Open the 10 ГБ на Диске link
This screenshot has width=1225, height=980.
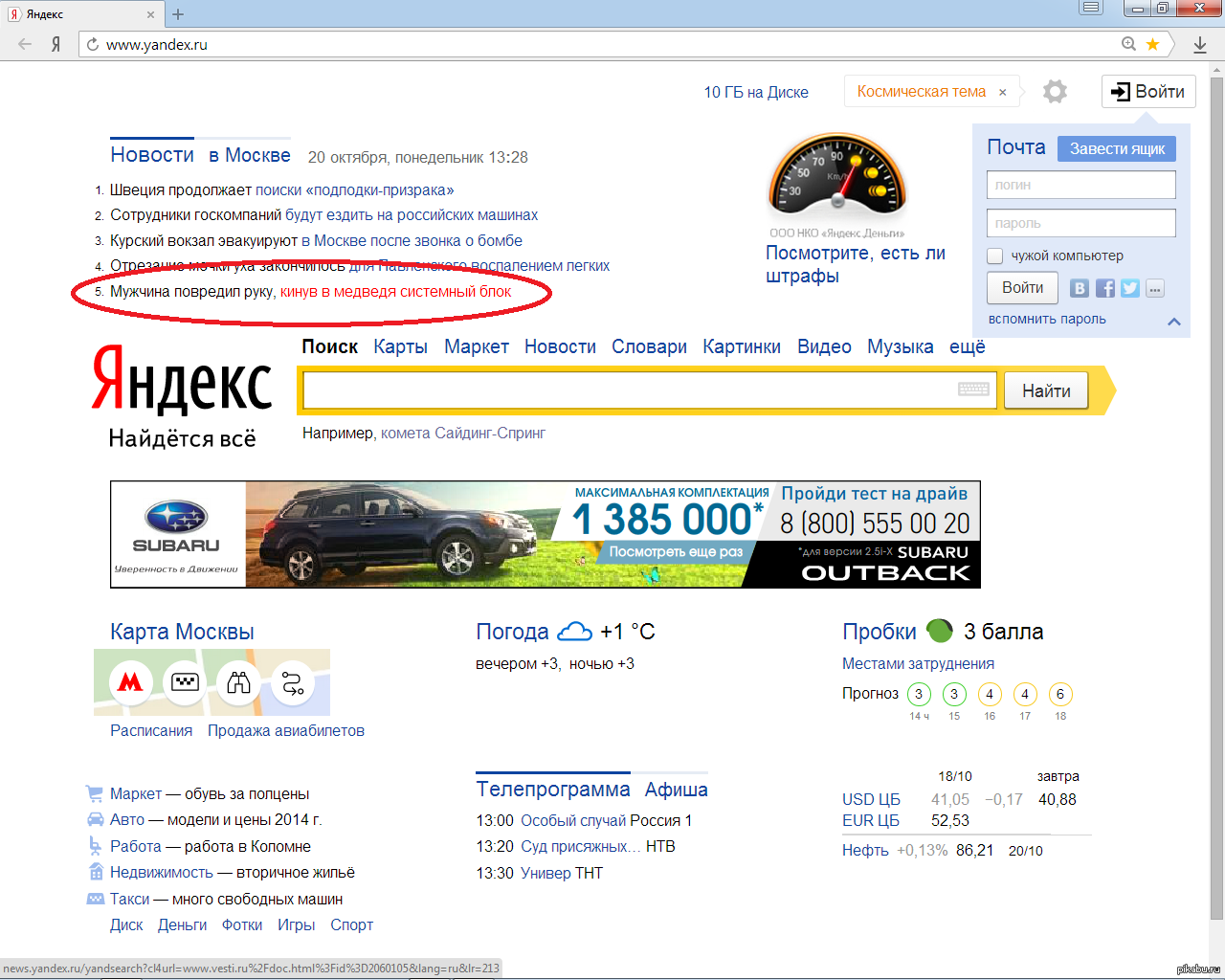[x=756, y=92]
